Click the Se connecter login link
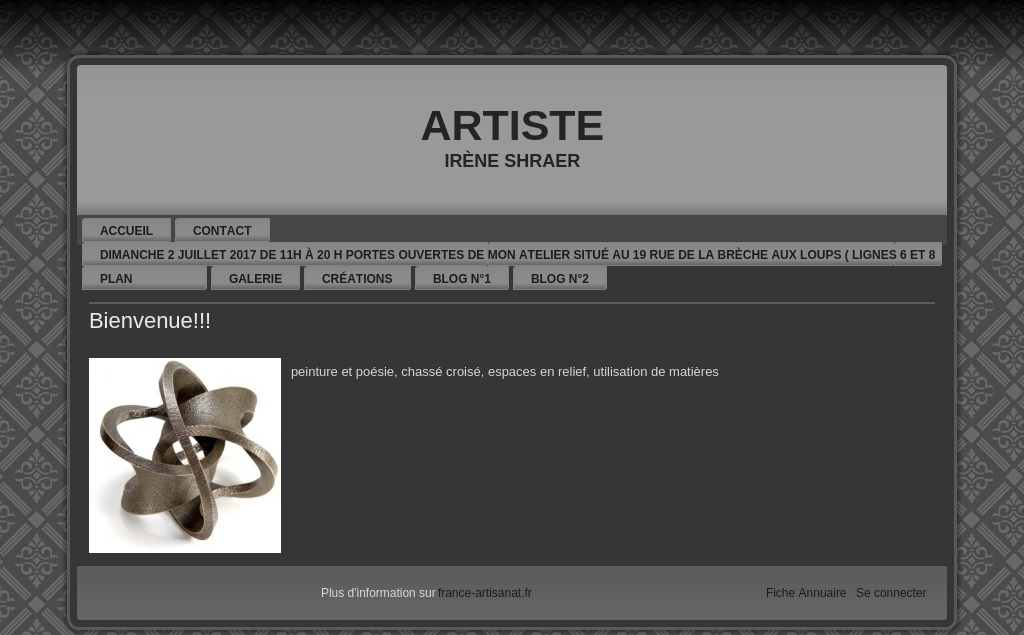This screenshot has height=635, width=1024. [x=891, y=593]
